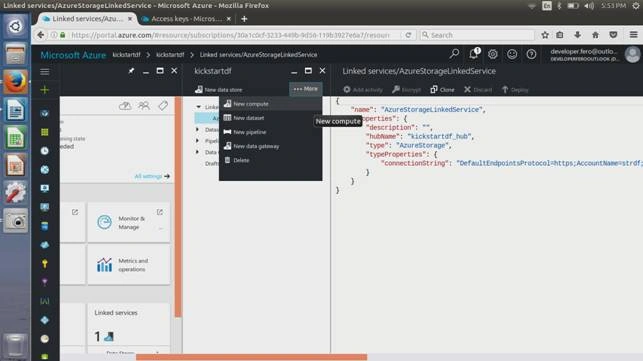
Task: Open Metrics and operations tile
Action: click(x=129, y=265)
